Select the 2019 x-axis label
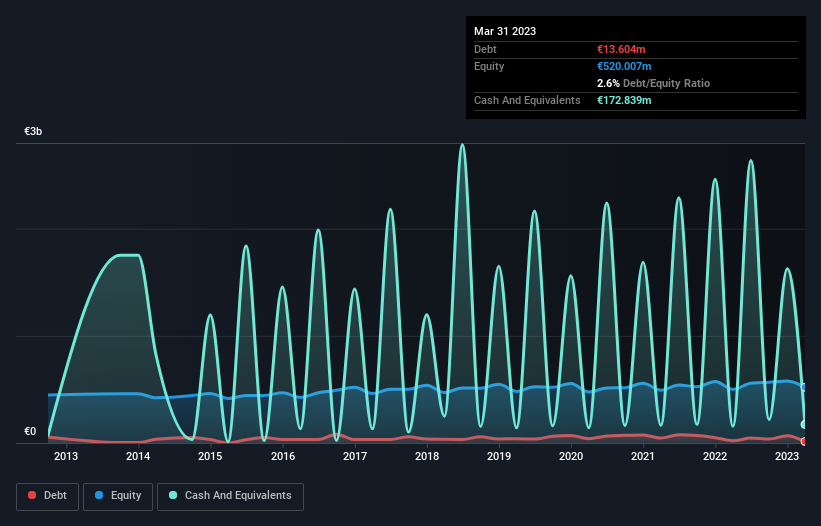 (499, 456)
